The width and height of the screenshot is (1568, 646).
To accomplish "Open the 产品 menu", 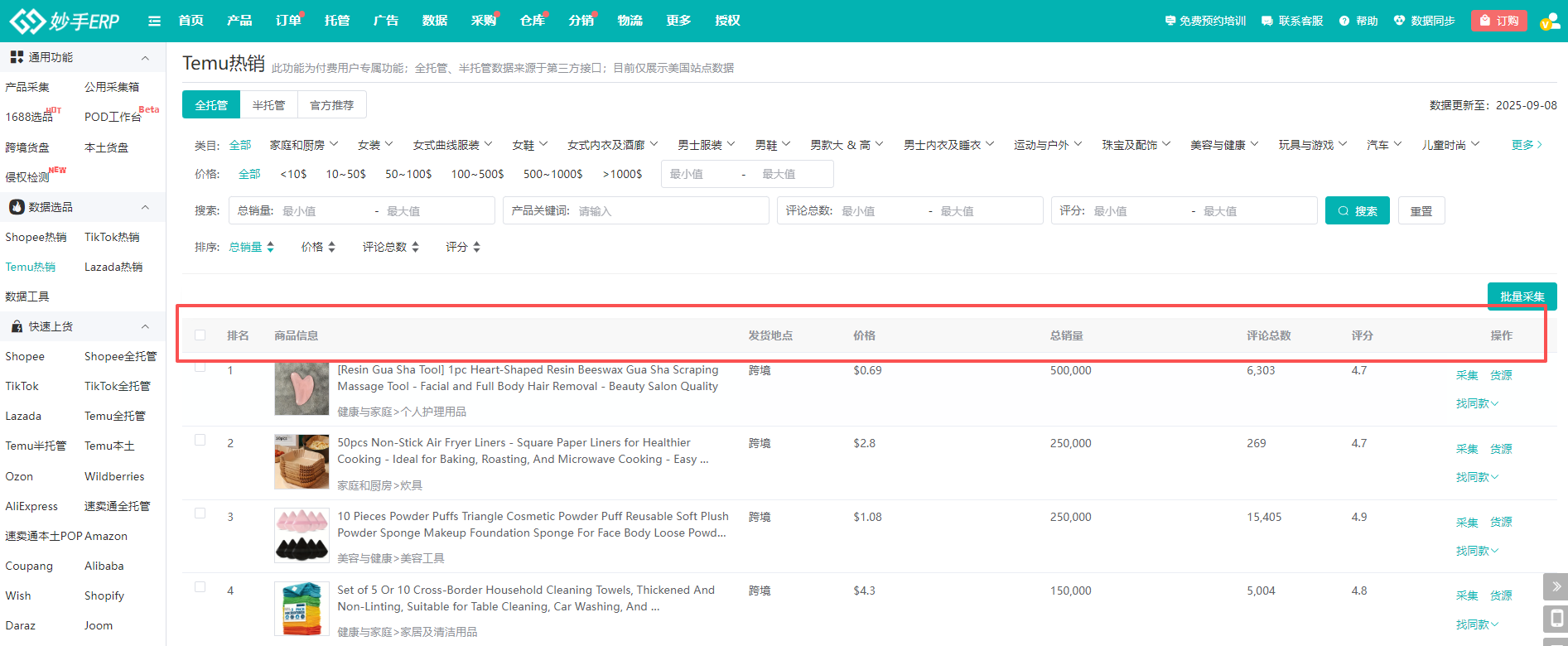I will click(x=240, y=21).
